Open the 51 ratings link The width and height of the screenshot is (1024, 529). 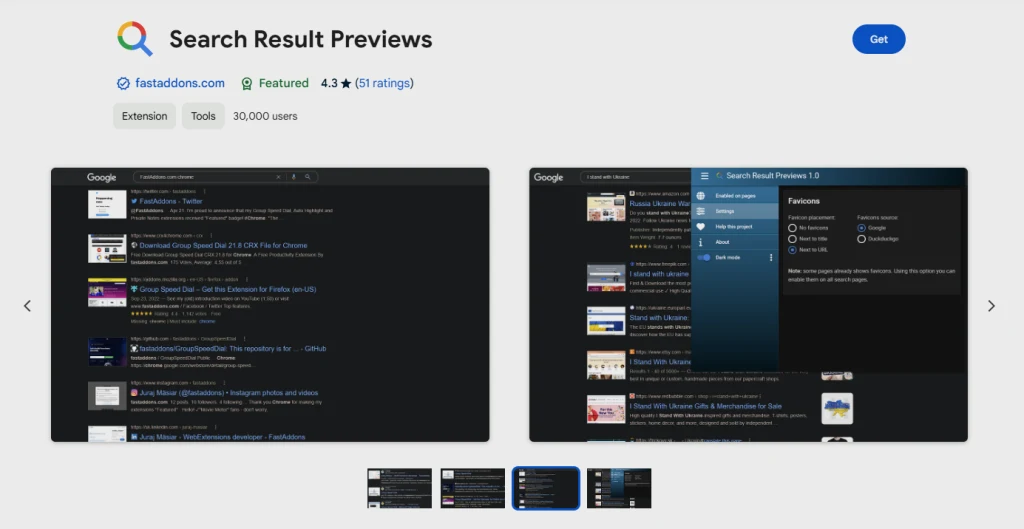tap(384, 84)
